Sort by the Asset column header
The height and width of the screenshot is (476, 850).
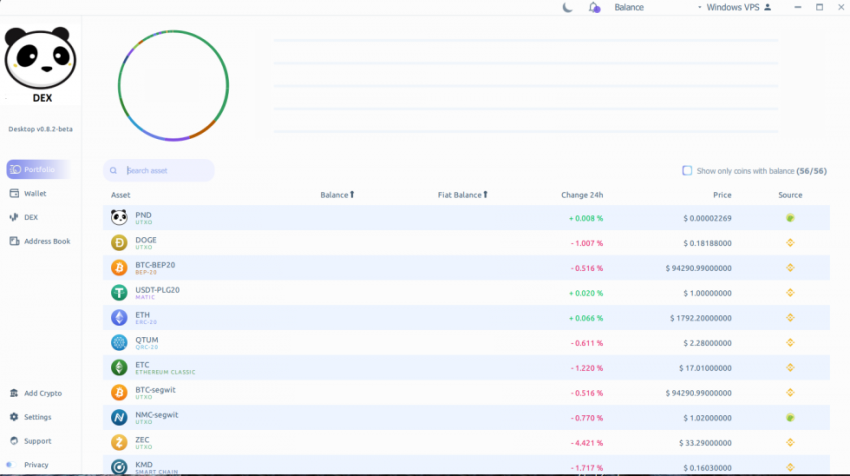pyautogui.click(x=120, y=195)
